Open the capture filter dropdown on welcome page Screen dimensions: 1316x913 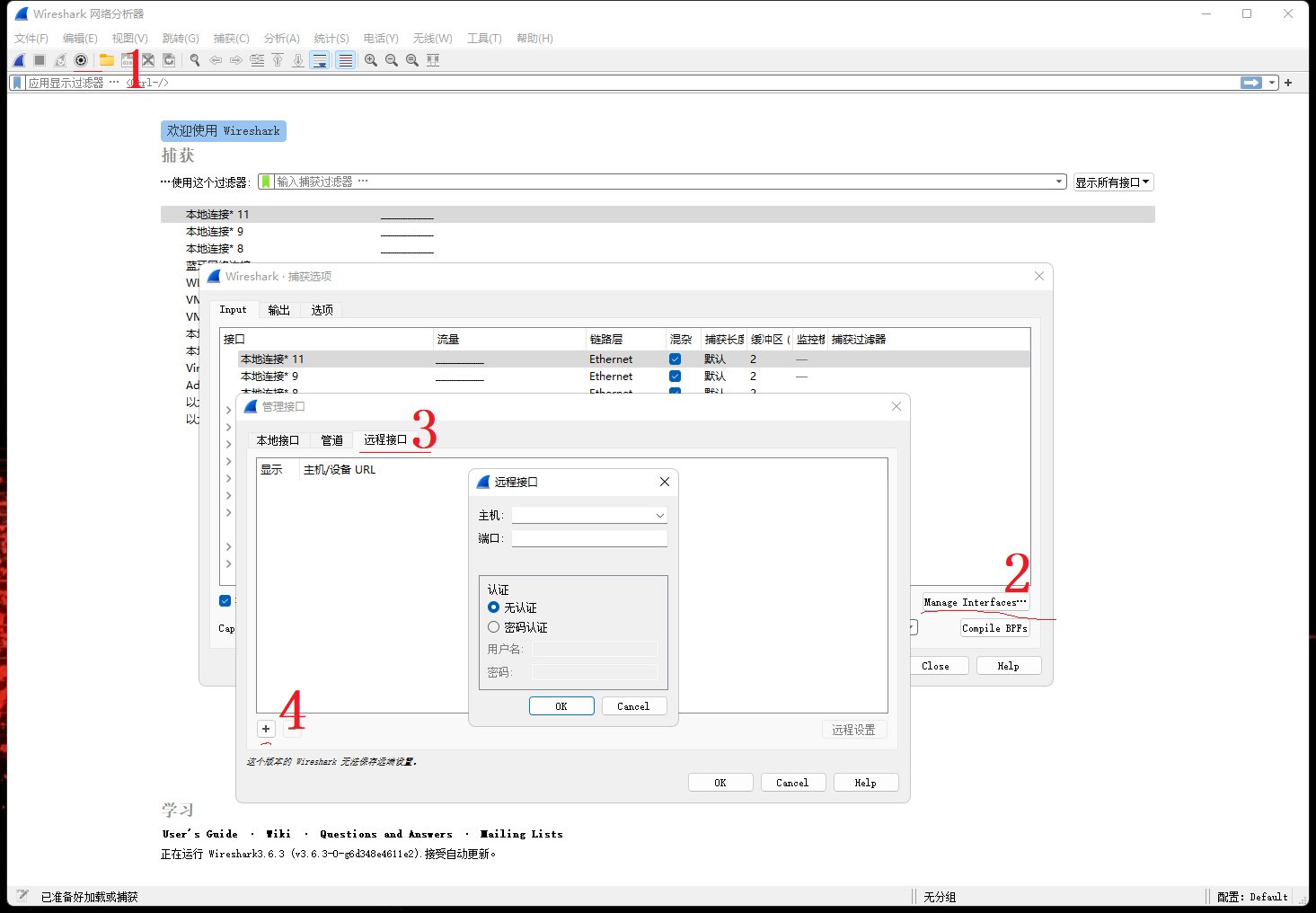tap(1059, 182)
